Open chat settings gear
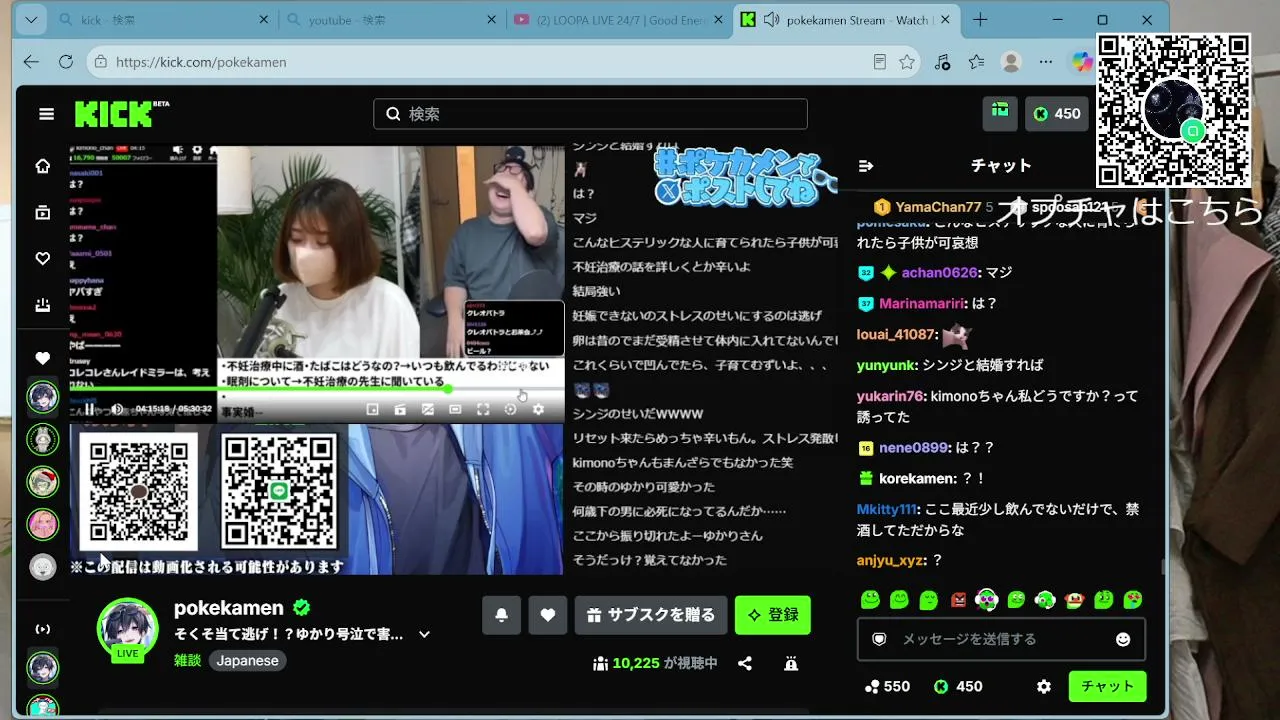Screen dimensions: 1280x720 [x=1044, y=687]
